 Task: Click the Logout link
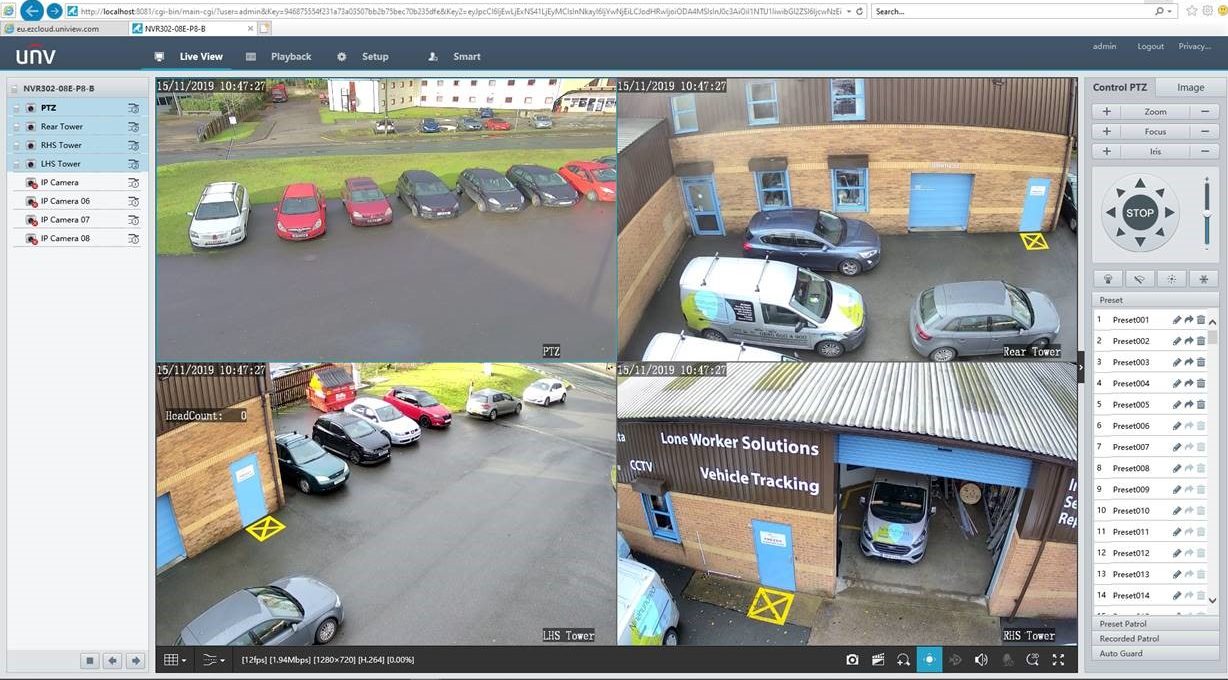point(1150,46)
